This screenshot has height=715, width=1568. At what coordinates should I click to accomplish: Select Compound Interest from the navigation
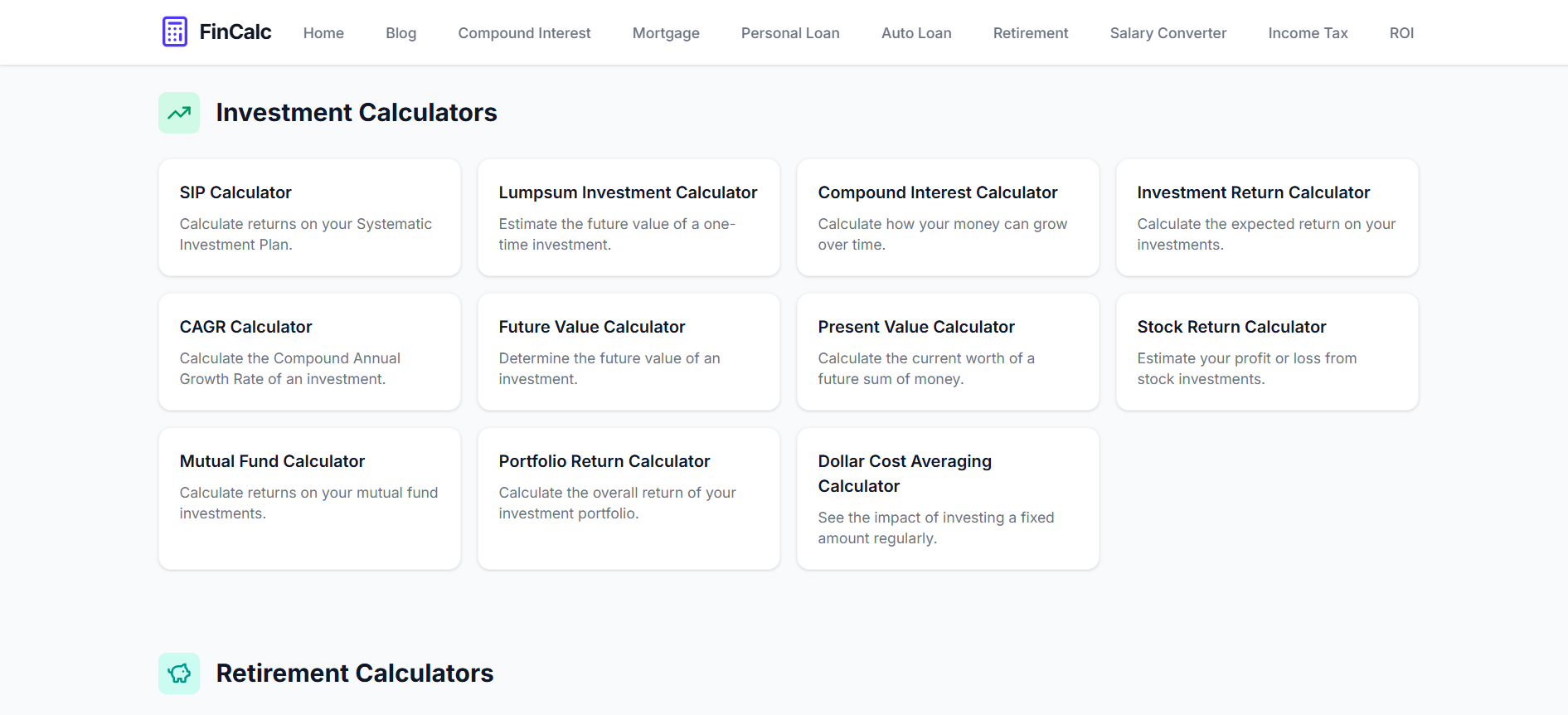pos(524,33)
